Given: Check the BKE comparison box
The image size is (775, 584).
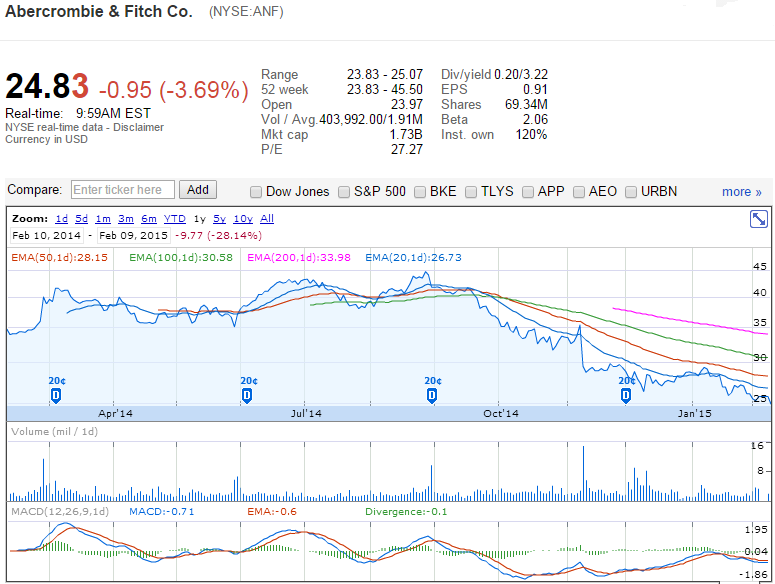Looking at the screenshot, I should 420,192.
